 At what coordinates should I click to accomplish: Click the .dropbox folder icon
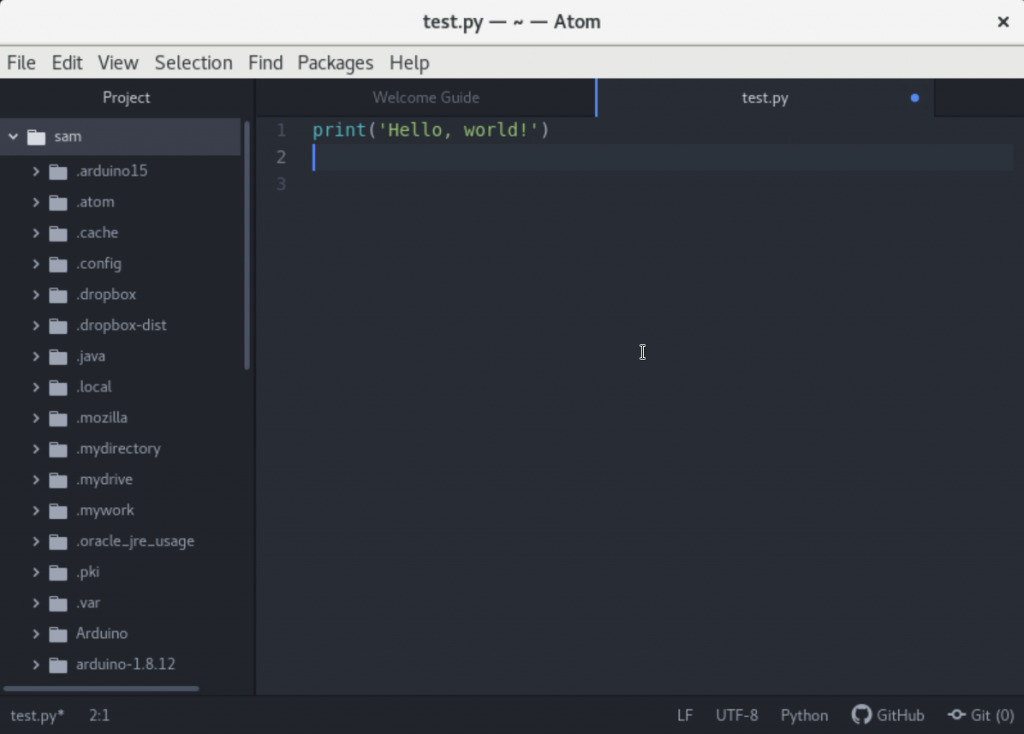pyautogui.click(x=58, y=295)
